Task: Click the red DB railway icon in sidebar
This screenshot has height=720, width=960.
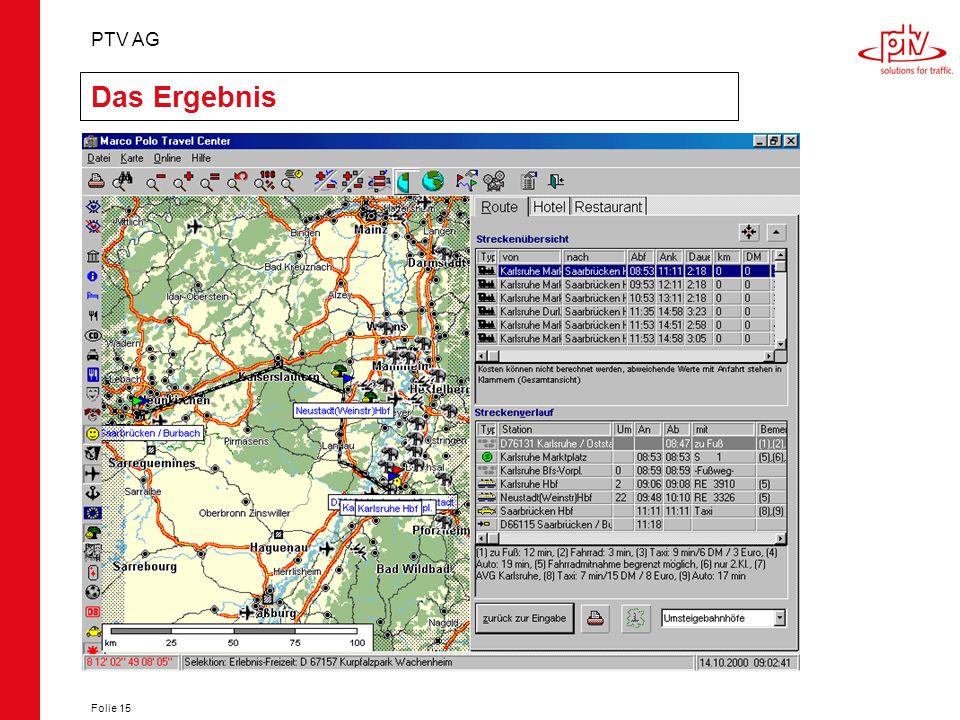Action: 92,612
